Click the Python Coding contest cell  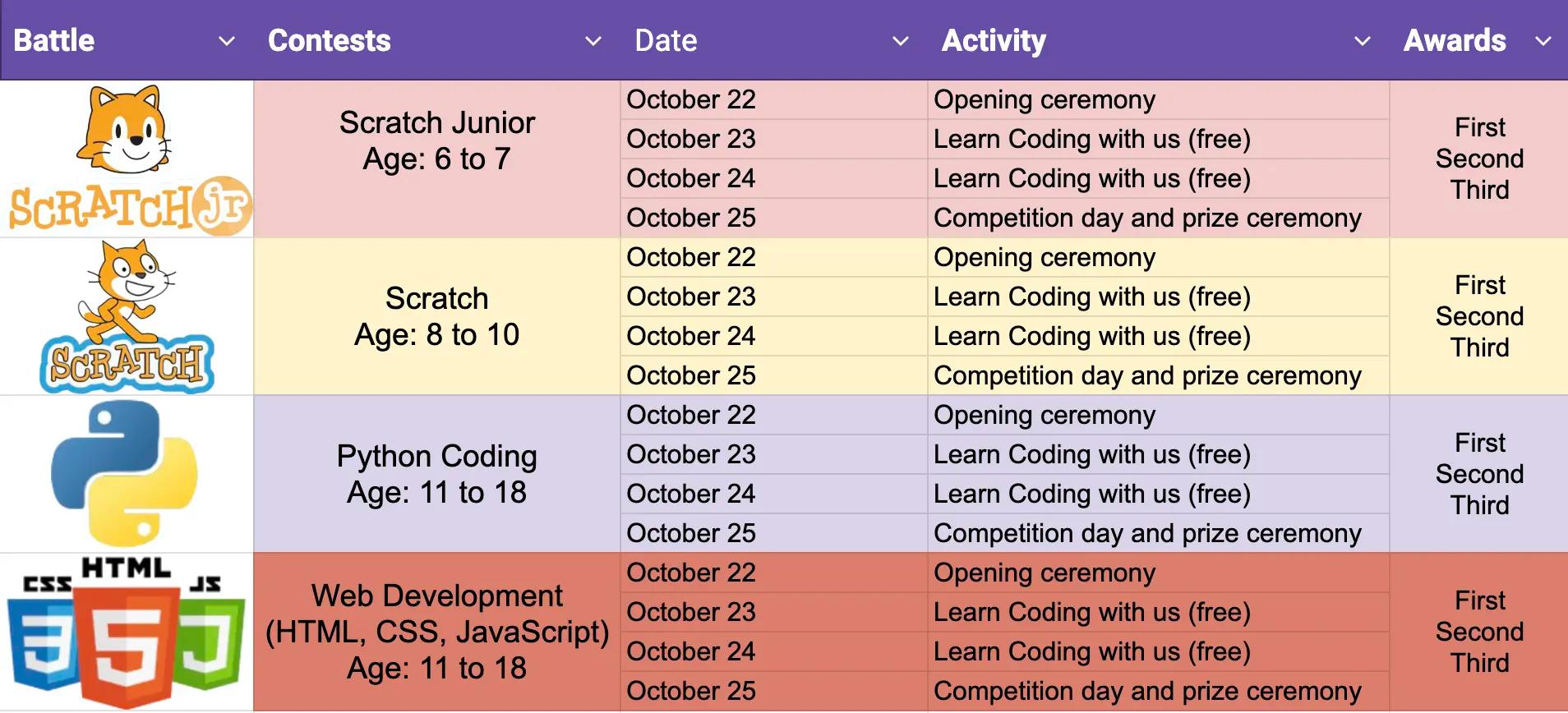click(436, 474)
